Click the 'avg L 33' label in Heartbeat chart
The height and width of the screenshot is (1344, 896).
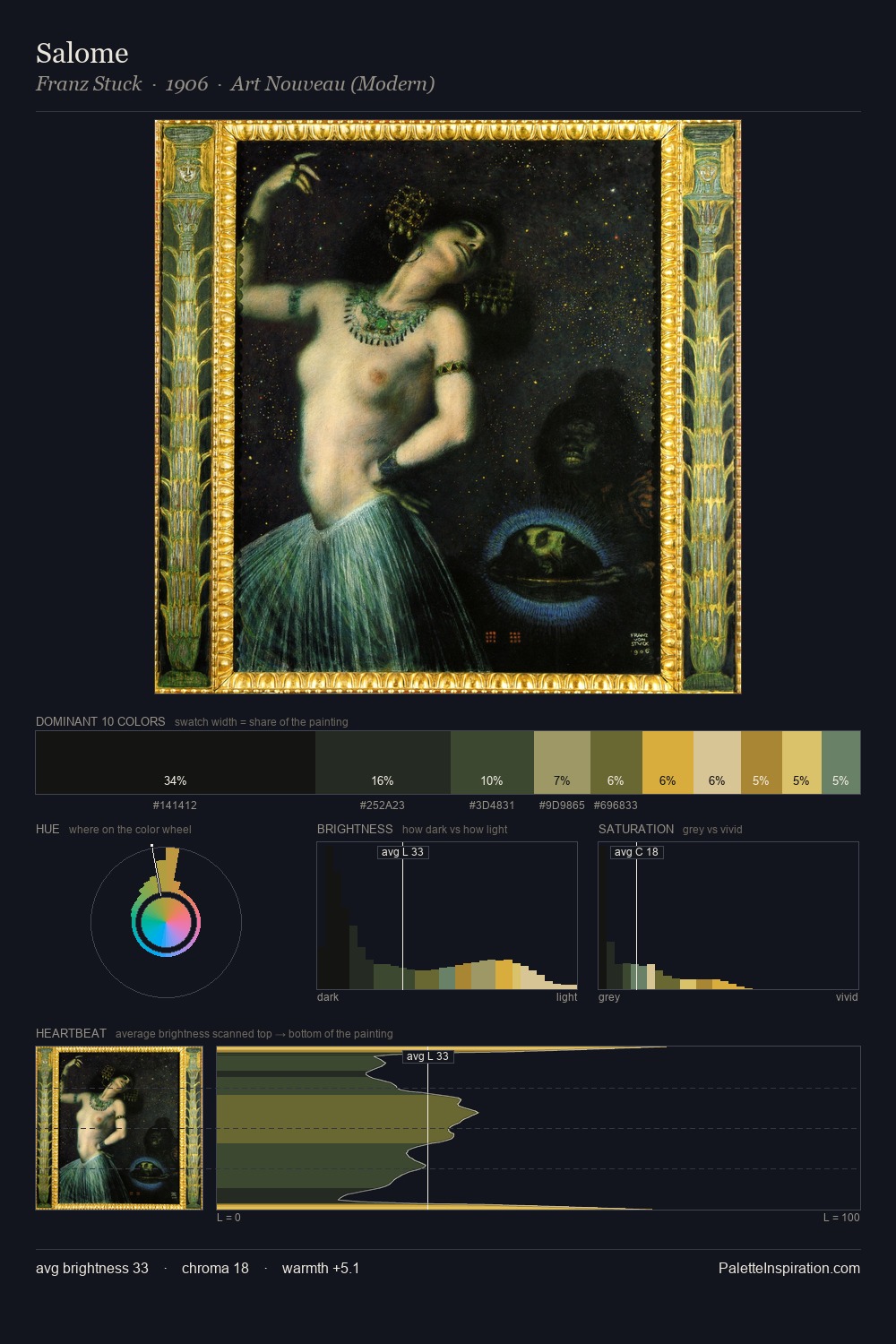[x=427, y=1056]
